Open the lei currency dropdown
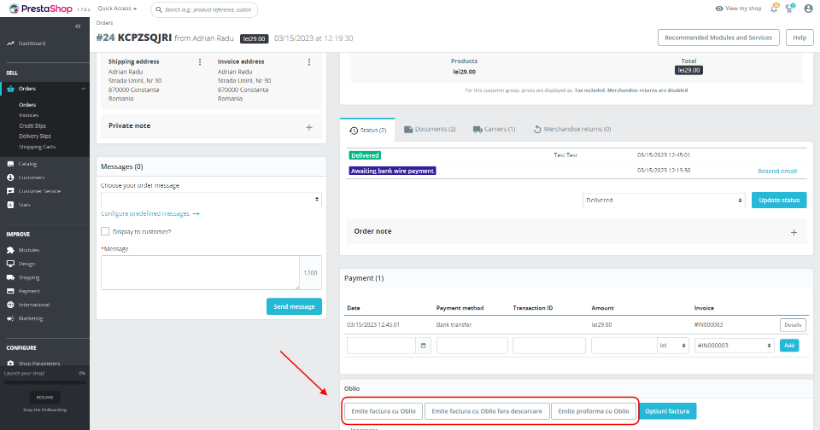Viewport: 820px width, 430px height. 673,345
